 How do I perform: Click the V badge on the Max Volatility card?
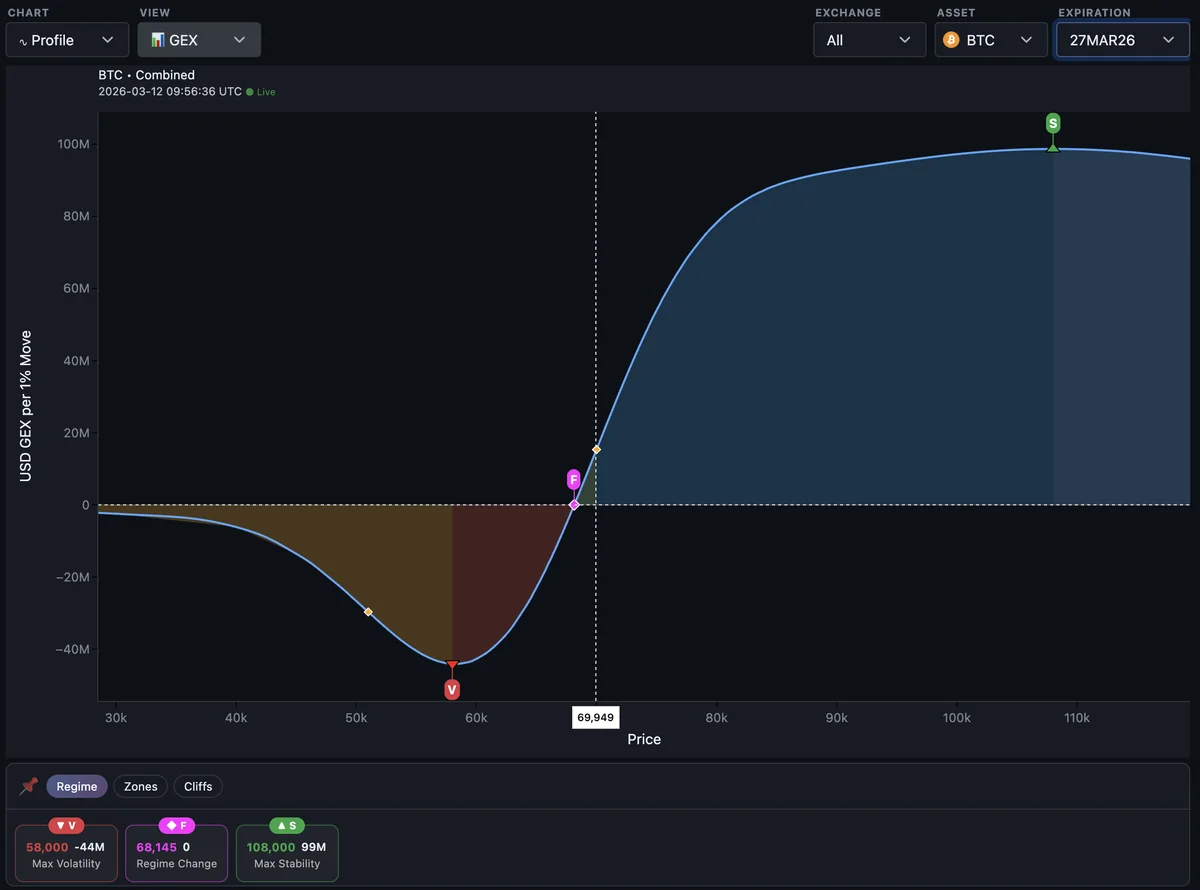click(66, 825)
